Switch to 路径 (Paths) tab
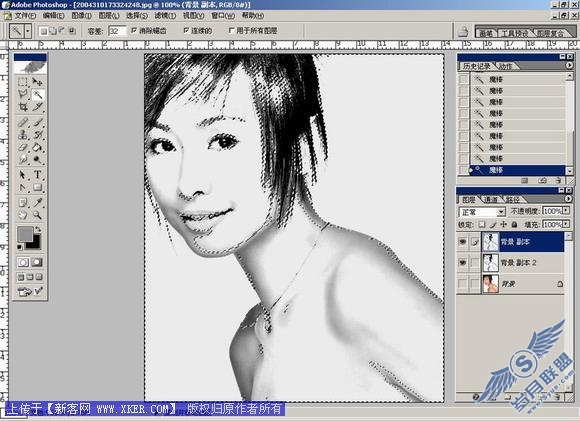Screen dimensions: 580x421 [512, 200]
